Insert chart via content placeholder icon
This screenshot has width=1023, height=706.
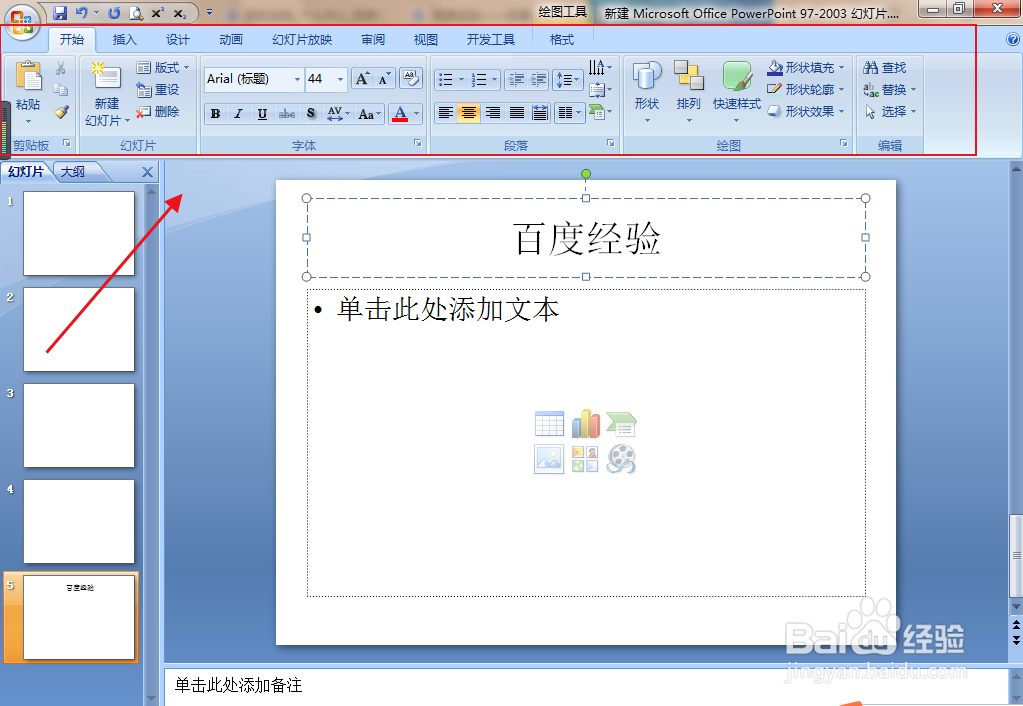(585, 423)
